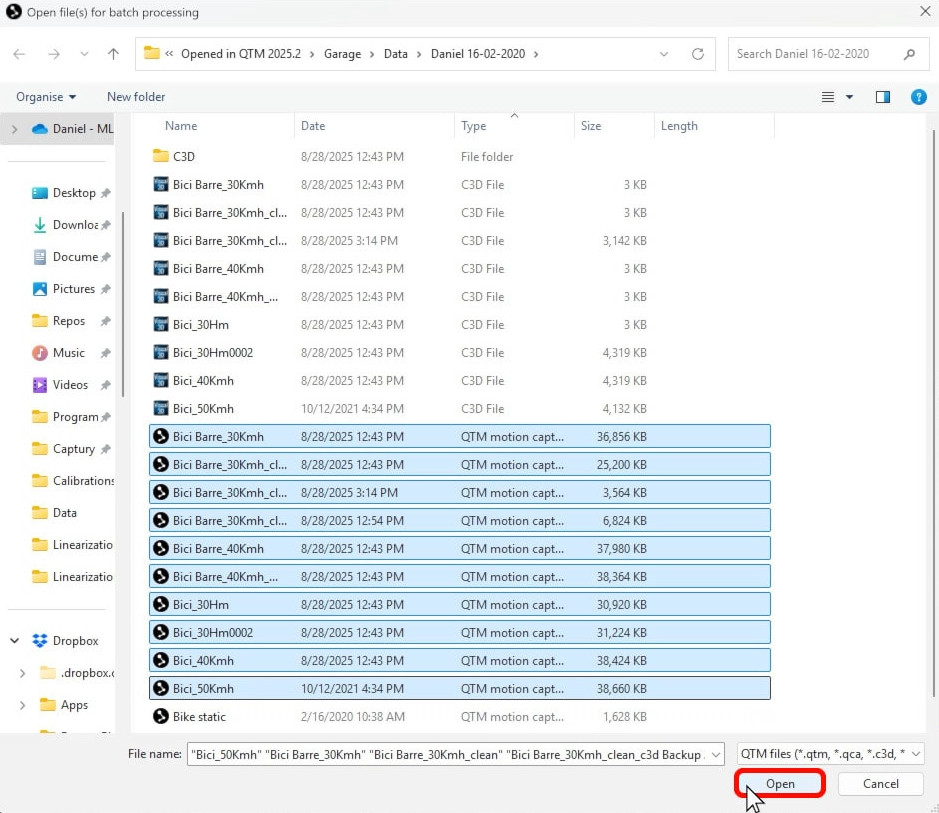Expand the Dropbox tree node
This screenshot has width=939, height=813.
click(16, 641)
